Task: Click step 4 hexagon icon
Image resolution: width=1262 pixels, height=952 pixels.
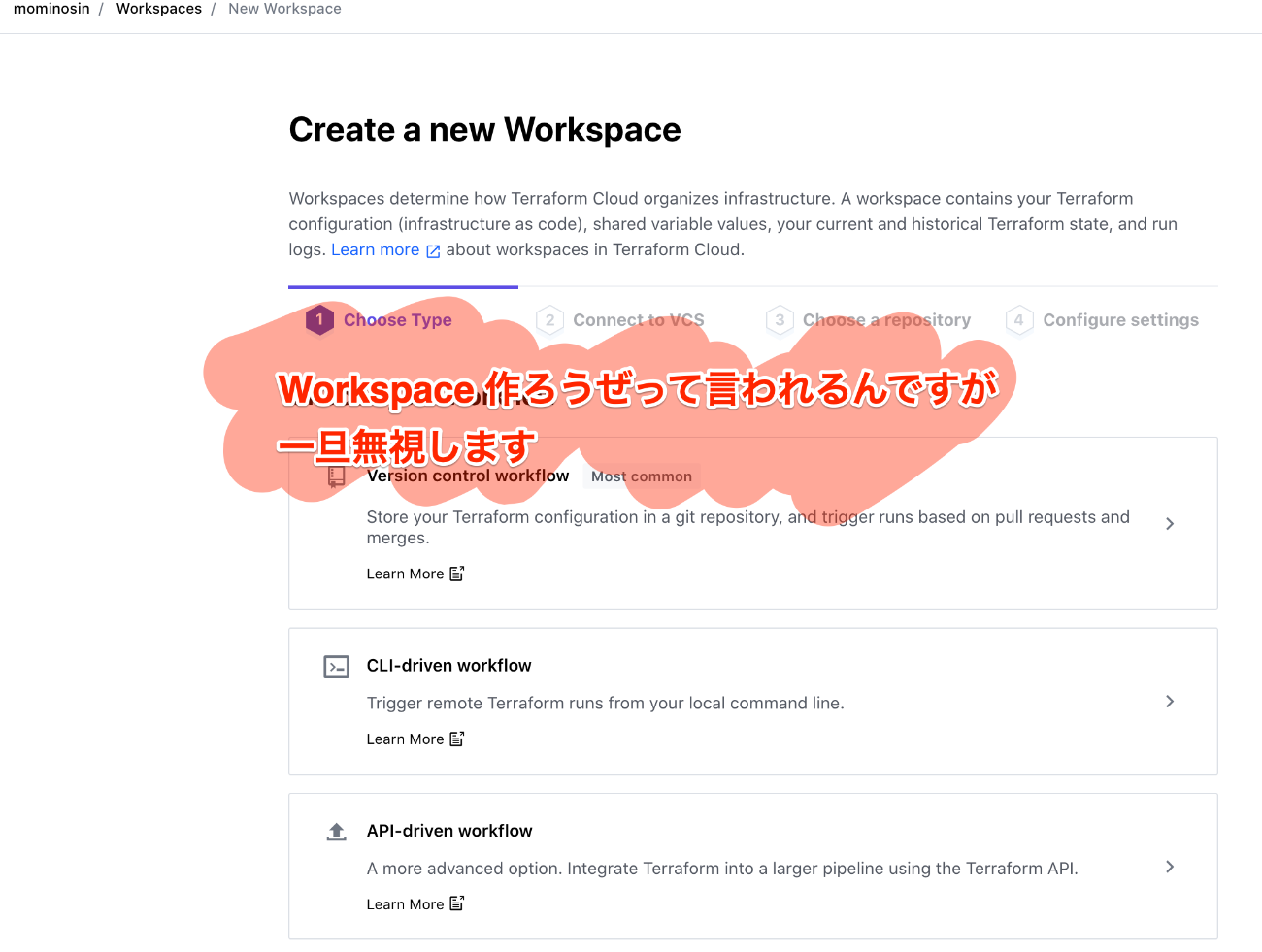Action: click(1019, 320)
